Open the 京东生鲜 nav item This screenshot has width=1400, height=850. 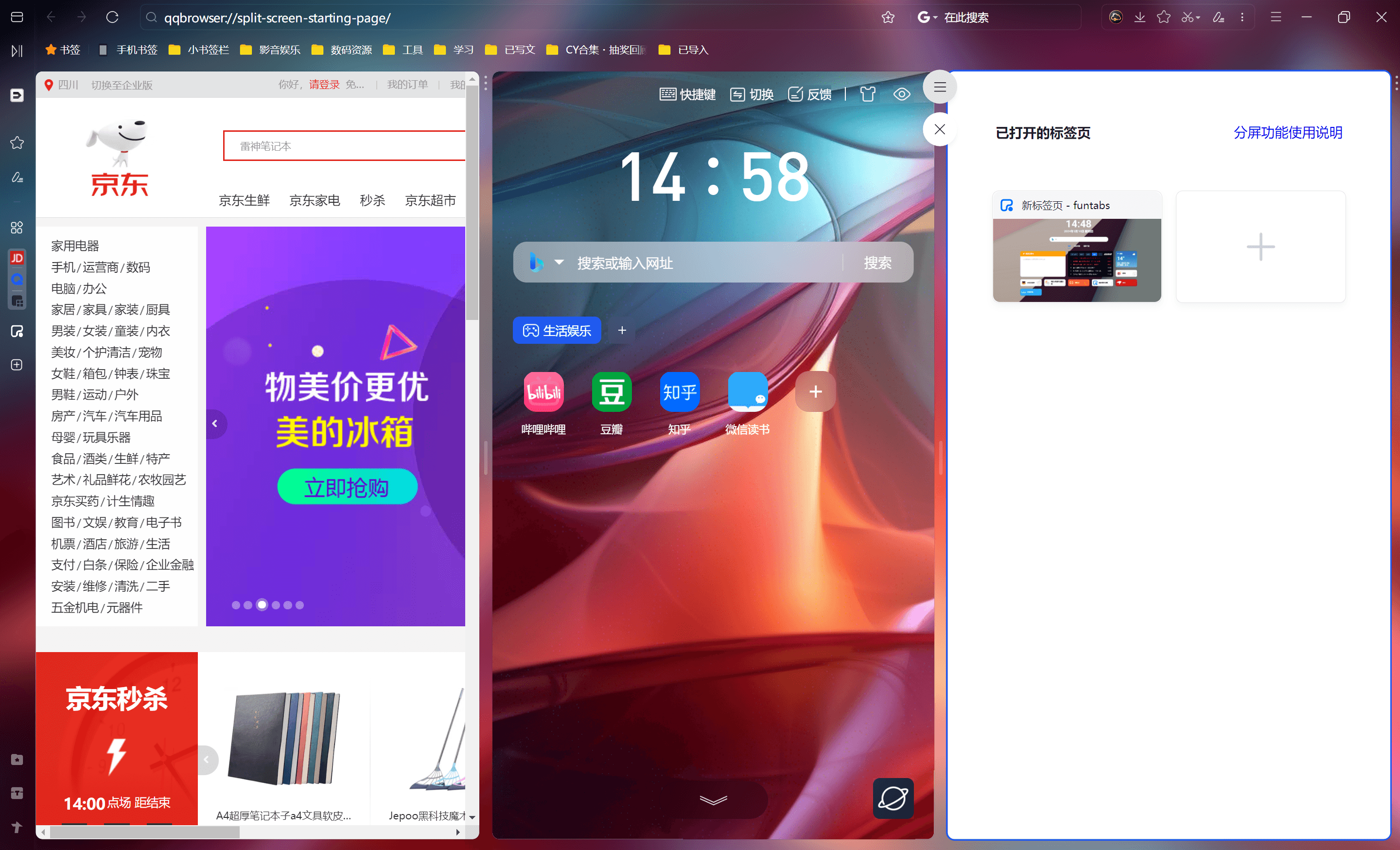tap(245, 200)
